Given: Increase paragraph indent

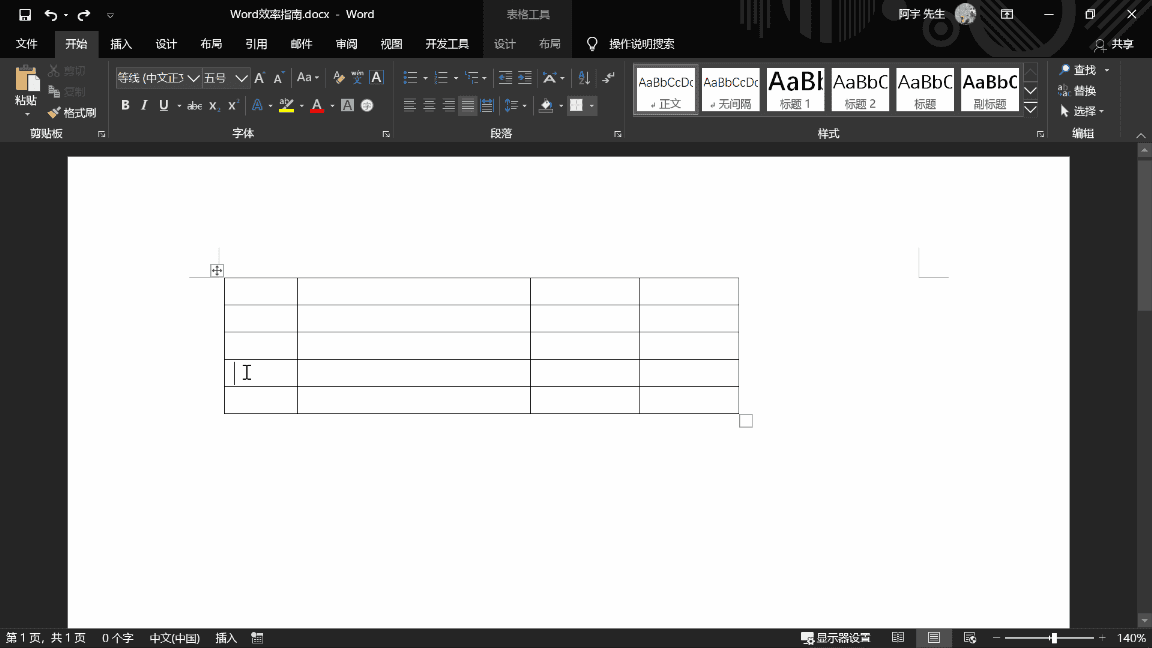Looking at the screenshot, I should tap(525, 78).
